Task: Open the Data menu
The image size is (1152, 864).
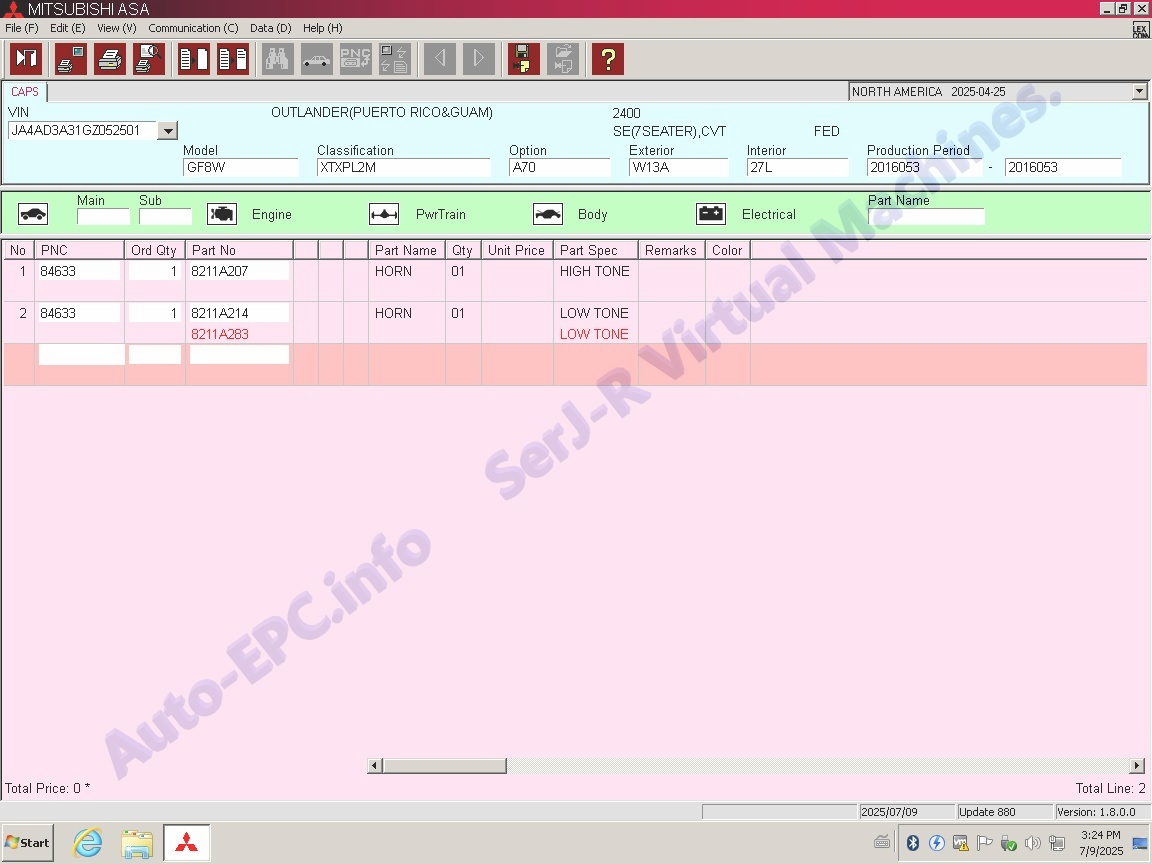Action: (x=270, y=28)
